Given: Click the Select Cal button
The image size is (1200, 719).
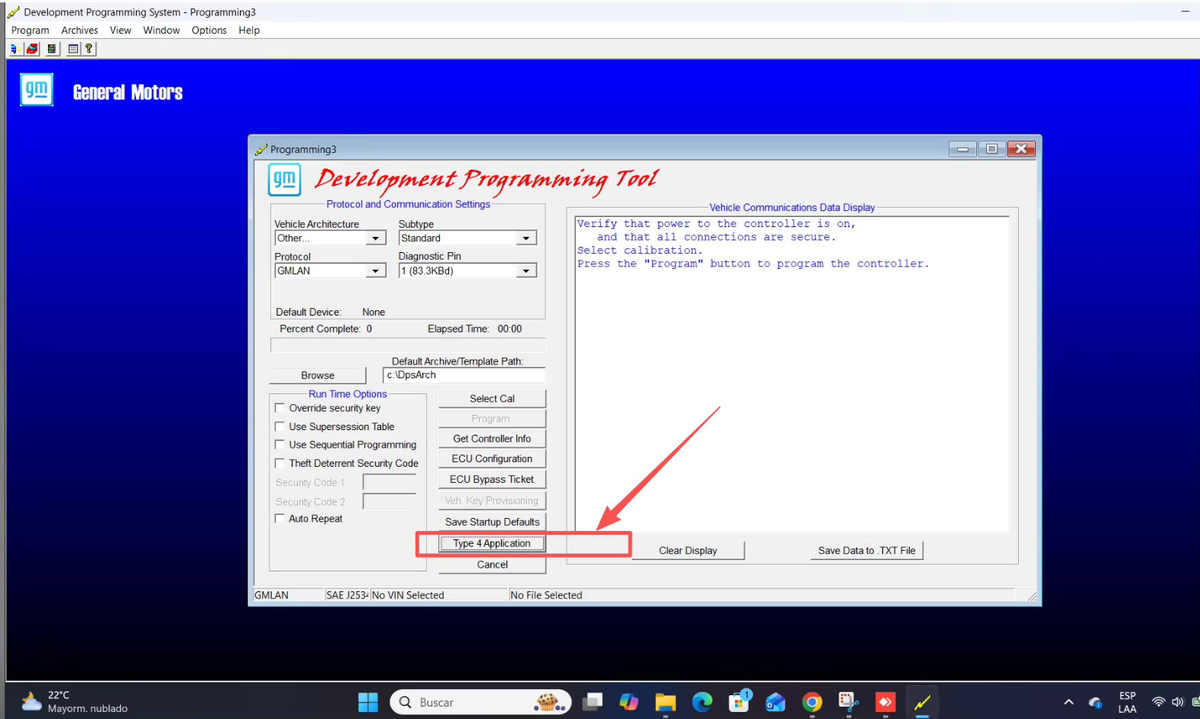Looking at the screenshot, I should (x=492, y=398).
